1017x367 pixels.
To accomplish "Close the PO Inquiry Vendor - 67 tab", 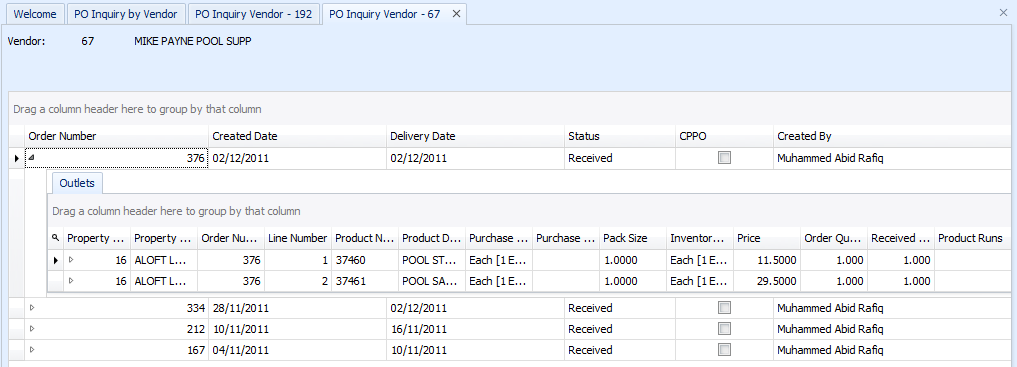I will [456, 14].
